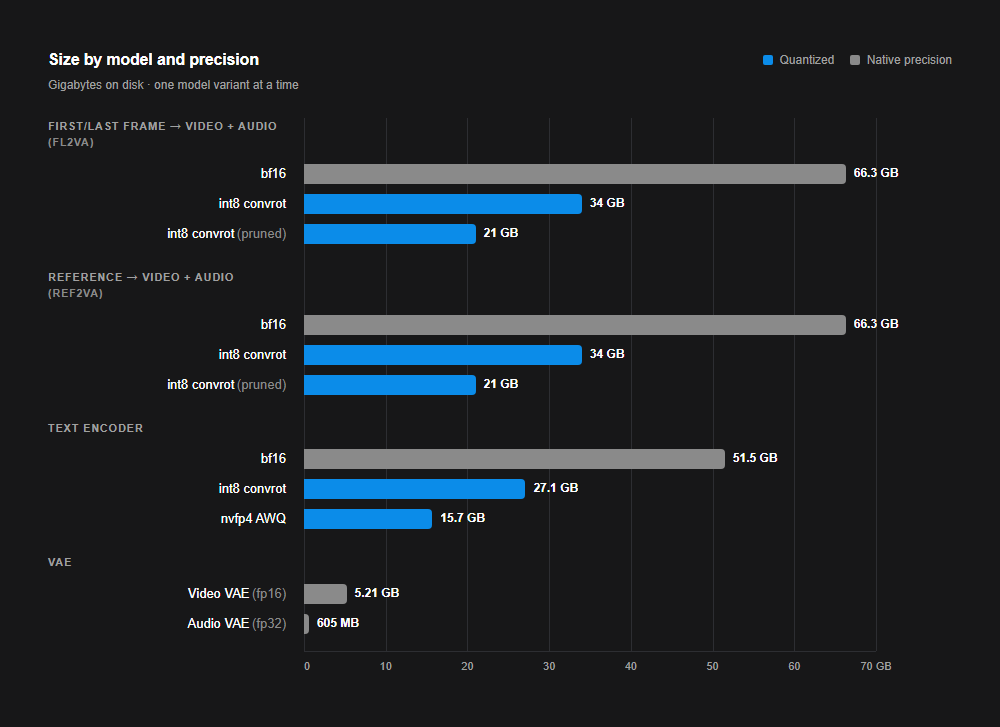Click the FL2VA 'int8 convrot (pruned)' label
Viewport: 1000px width, 727px height.
226,233
